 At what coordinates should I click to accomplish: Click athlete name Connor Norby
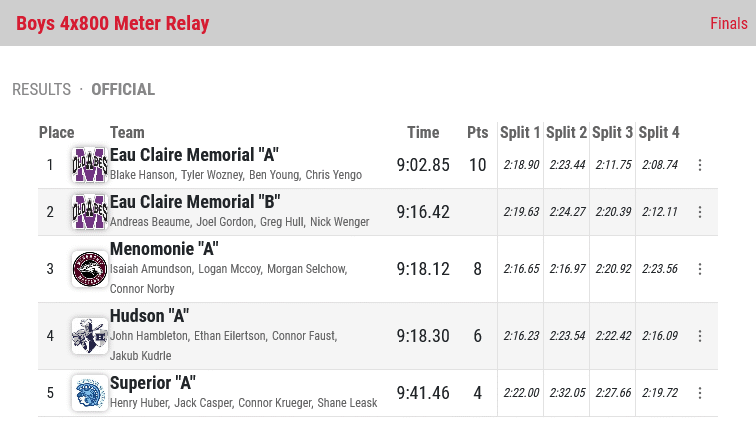[142, 289]
